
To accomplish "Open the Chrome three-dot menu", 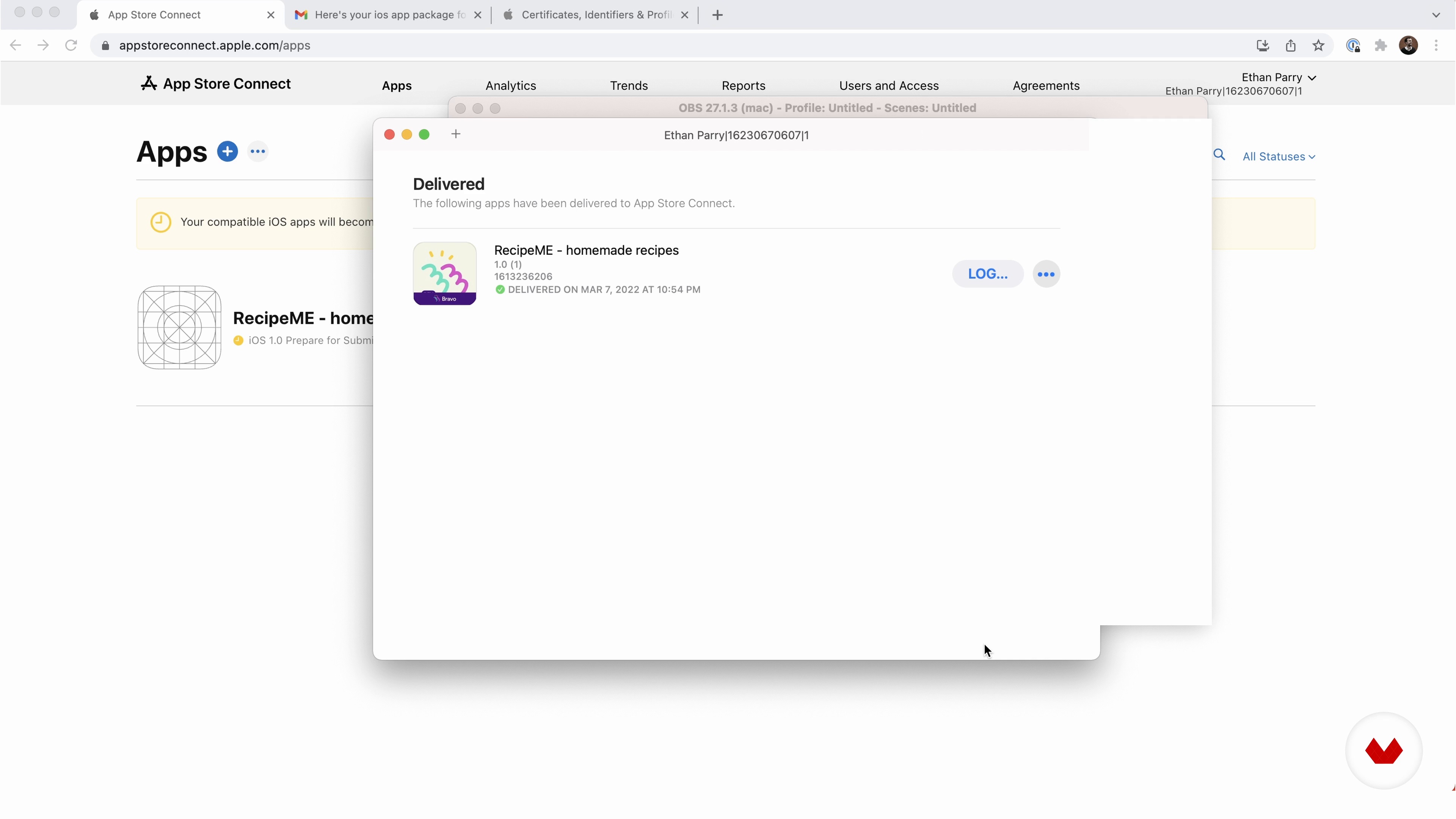I will [x=1436, y=45].
